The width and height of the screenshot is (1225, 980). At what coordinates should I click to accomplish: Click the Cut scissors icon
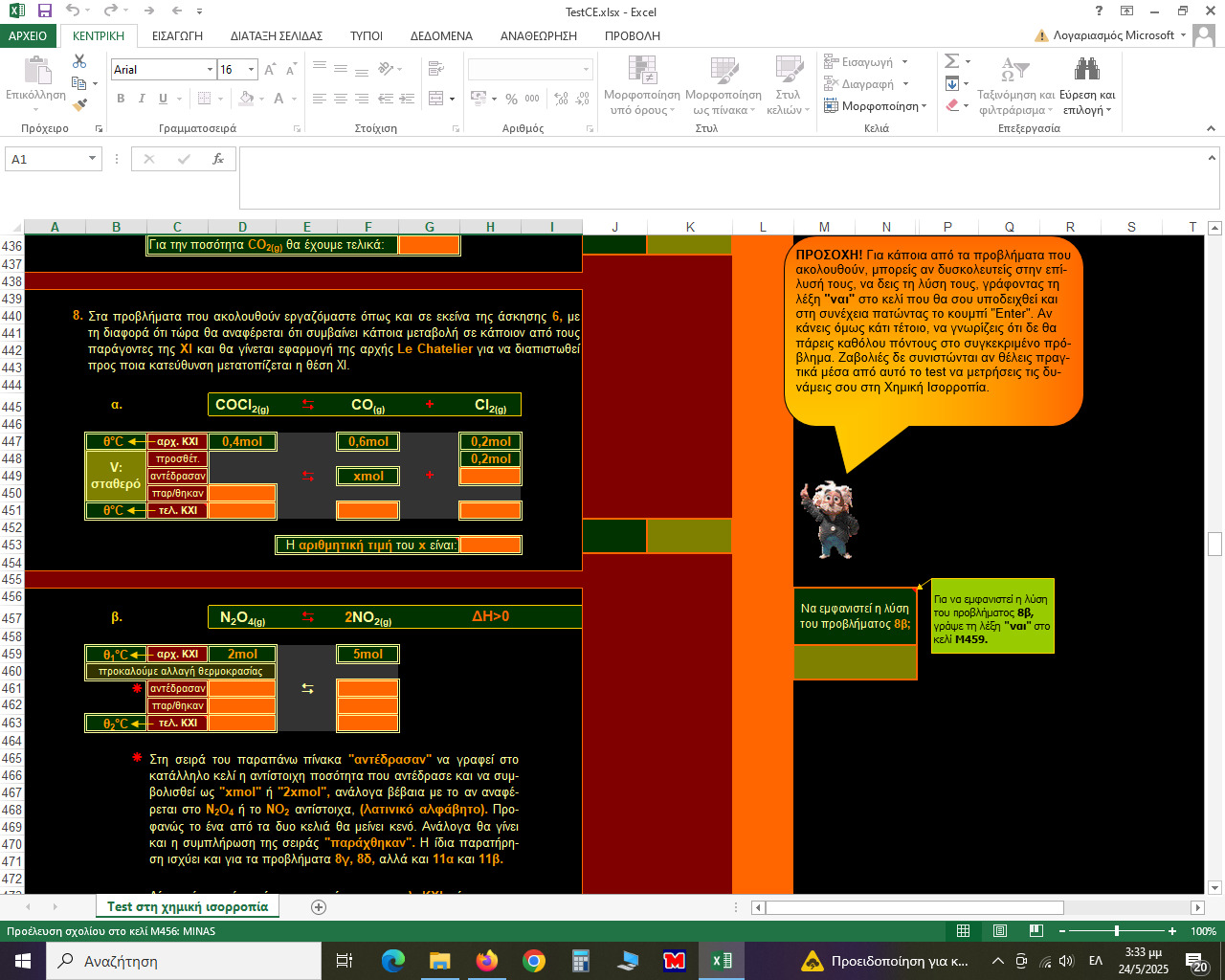click(79, 61)
